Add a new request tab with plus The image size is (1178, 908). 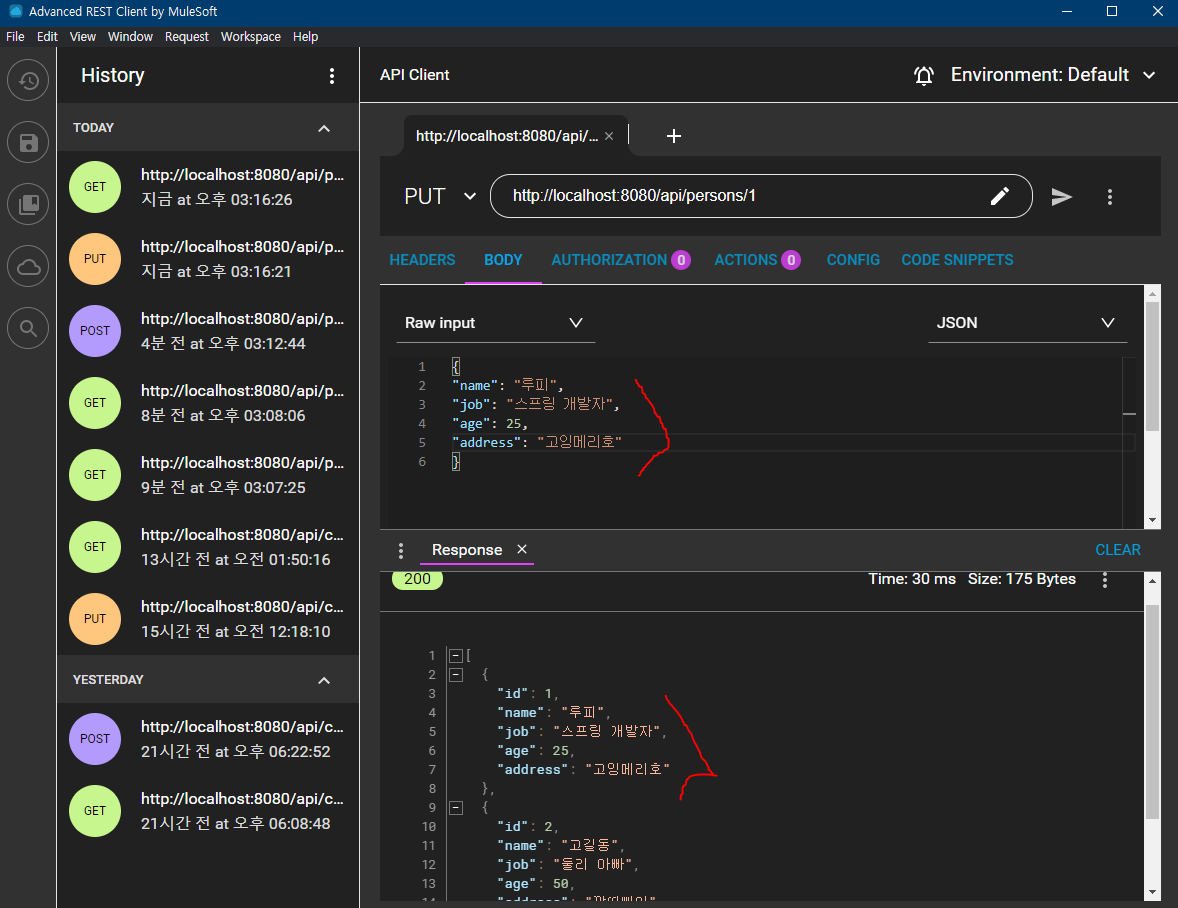[673, 136]
